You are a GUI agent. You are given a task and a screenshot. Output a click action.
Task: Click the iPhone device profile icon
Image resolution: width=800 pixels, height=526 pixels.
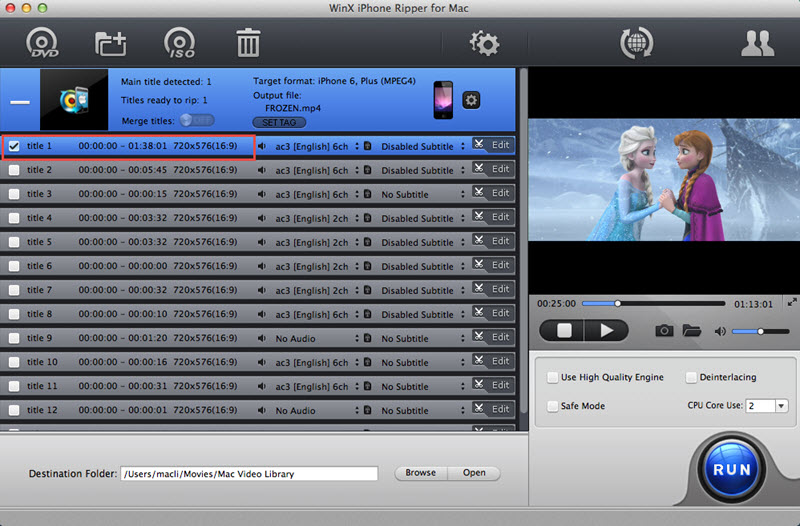coord(443,100)
